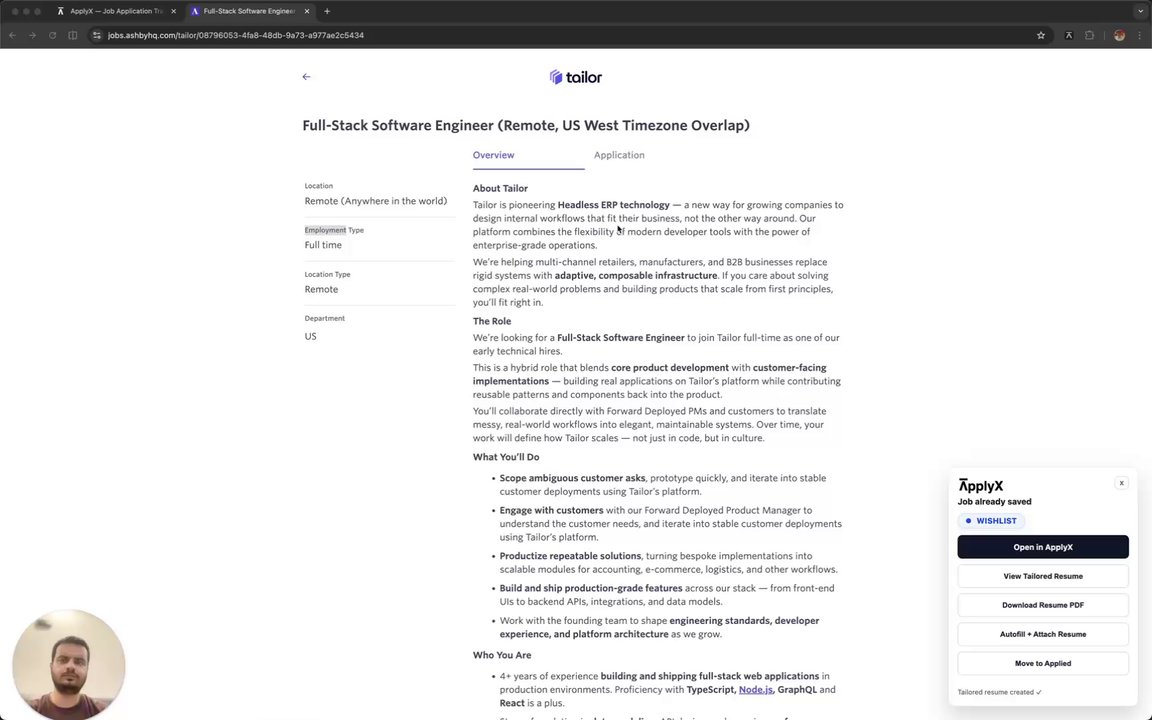1152x720 pixels.
Task: Close the ApplyX Job Application tab
Action: point(173,11)
